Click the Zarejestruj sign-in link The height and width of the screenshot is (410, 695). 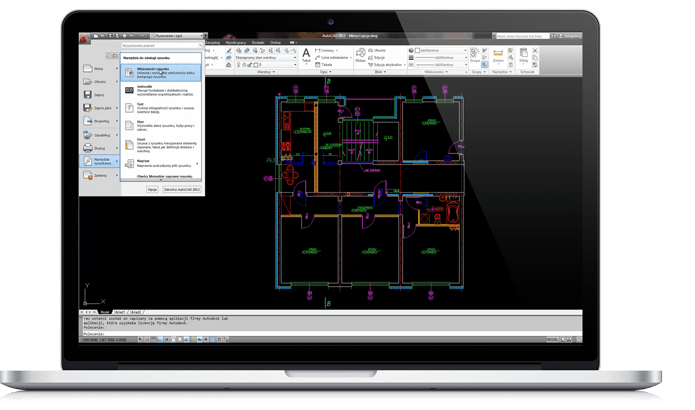pyautogui.click(x=572, y=36)
